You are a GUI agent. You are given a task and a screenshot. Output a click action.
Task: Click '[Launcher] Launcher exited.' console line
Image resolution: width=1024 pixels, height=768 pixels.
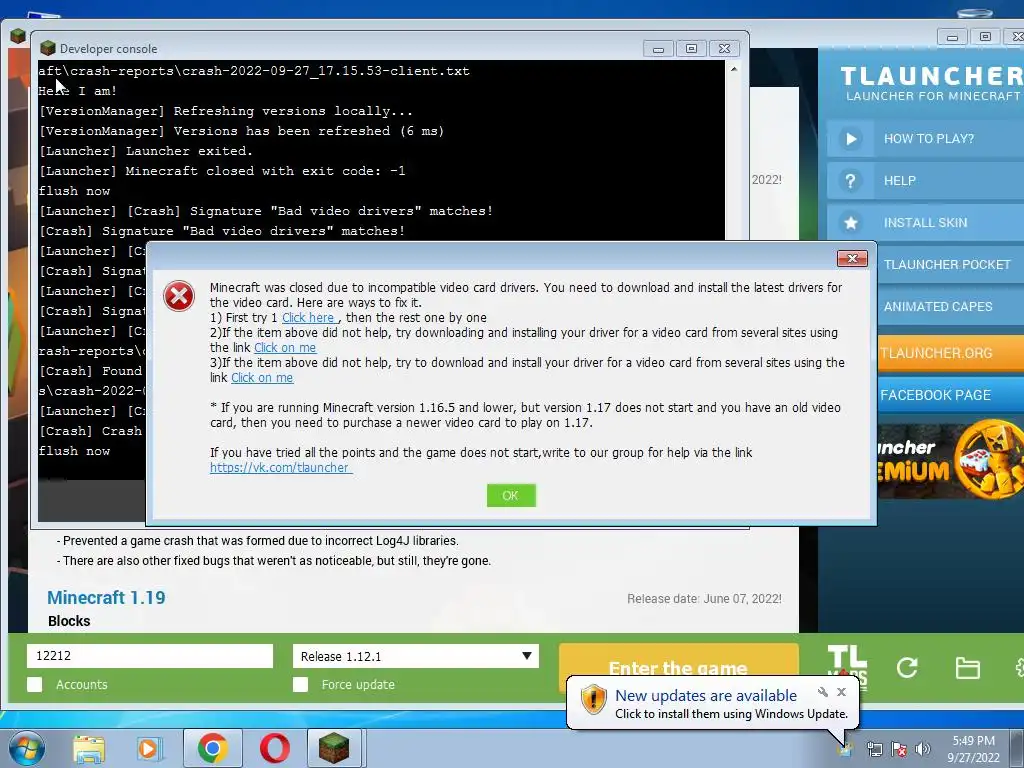pos(146,151)
